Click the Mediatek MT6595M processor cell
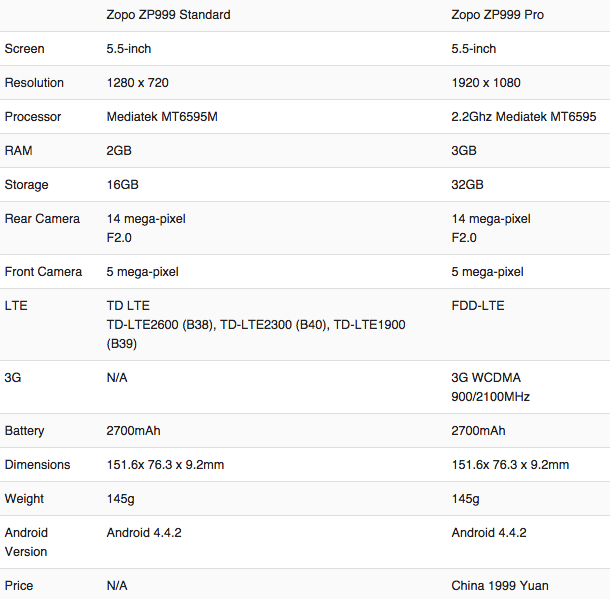The image size is (610, 599). coord(162,117)
